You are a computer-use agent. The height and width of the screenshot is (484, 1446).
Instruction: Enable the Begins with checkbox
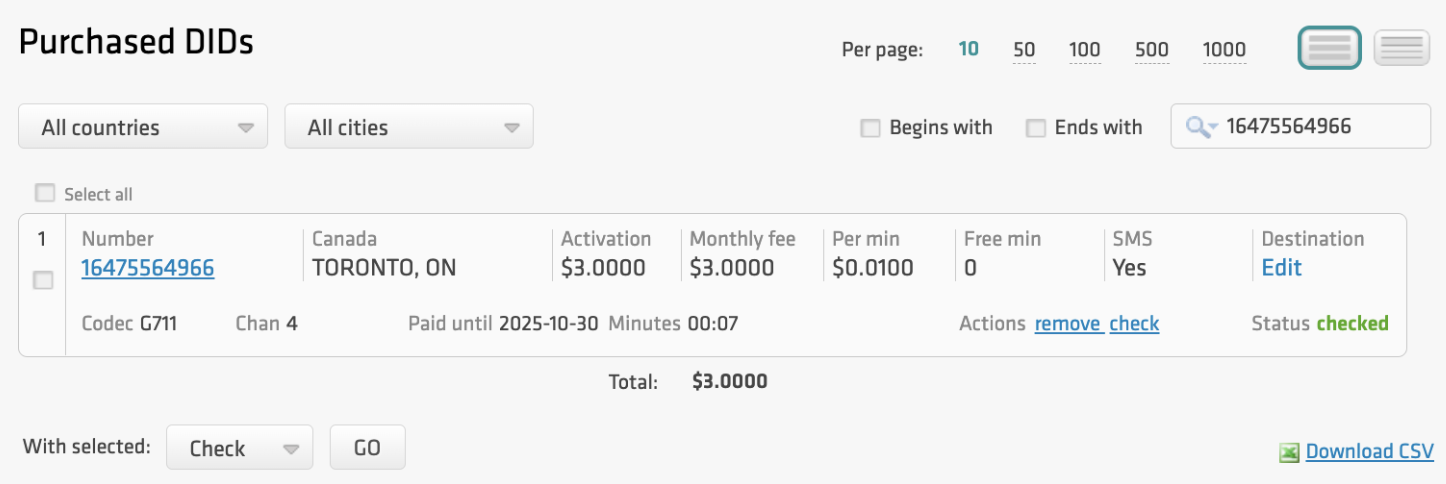coord(871,128)
